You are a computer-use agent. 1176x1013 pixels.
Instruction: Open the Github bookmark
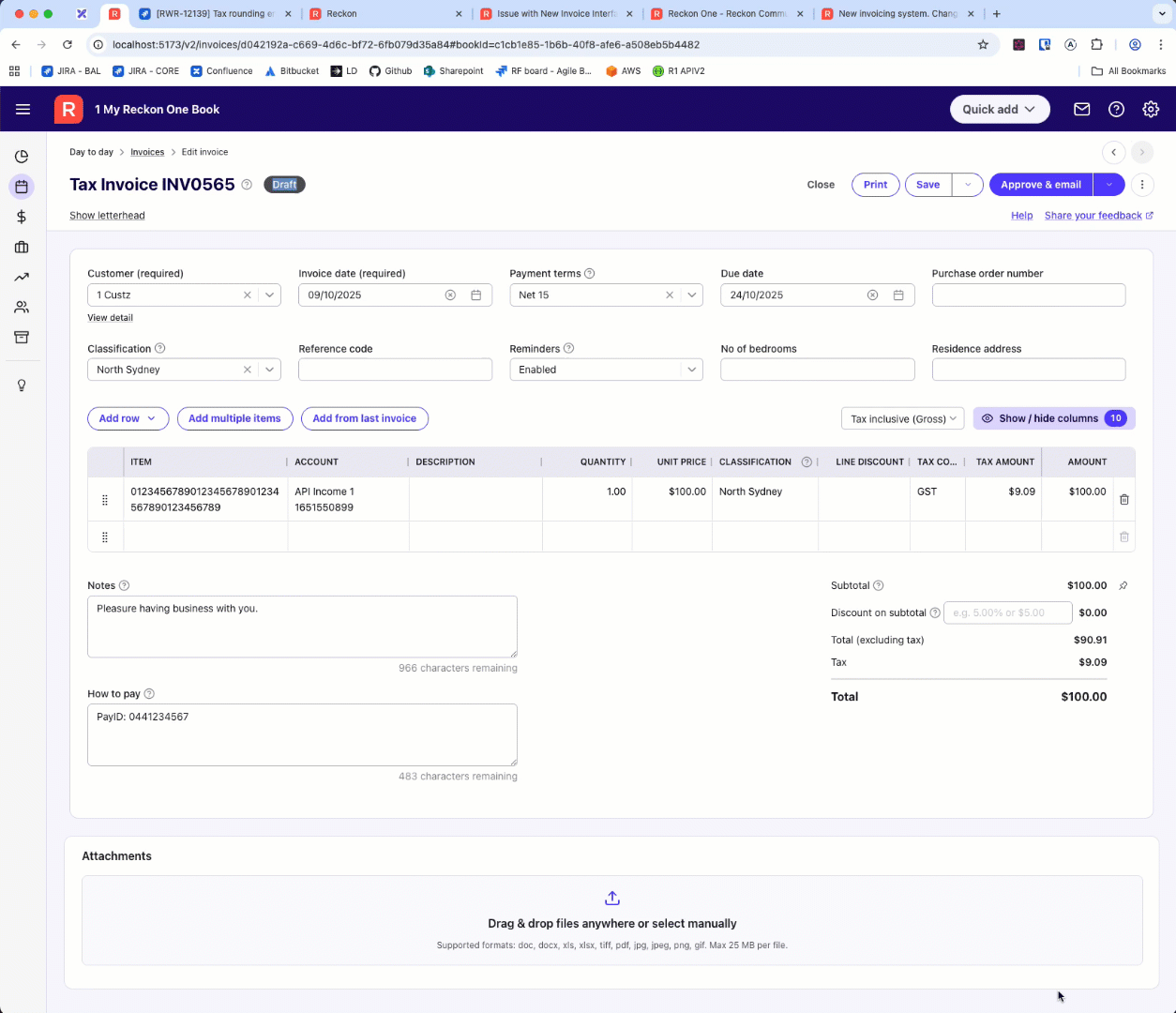tap(390, 71)
